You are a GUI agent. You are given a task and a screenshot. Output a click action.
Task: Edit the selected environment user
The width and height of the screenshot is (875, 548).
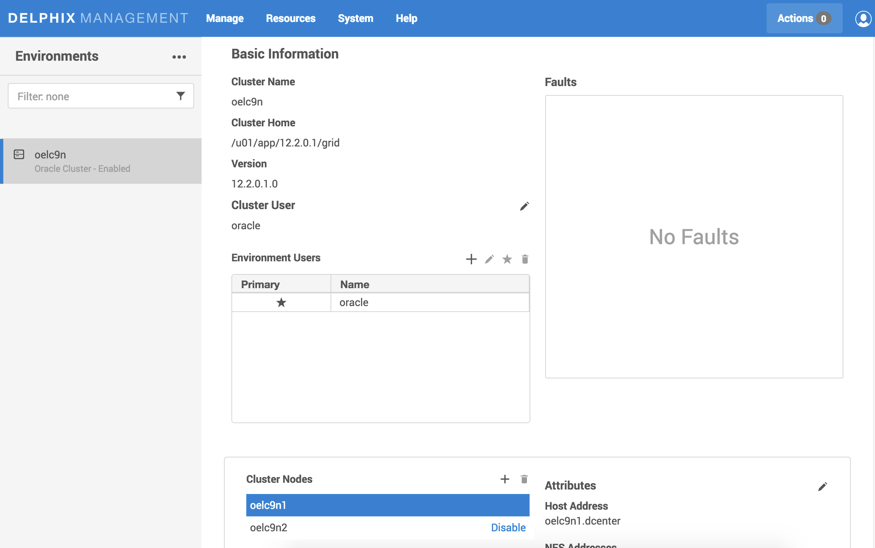(489, 259)
